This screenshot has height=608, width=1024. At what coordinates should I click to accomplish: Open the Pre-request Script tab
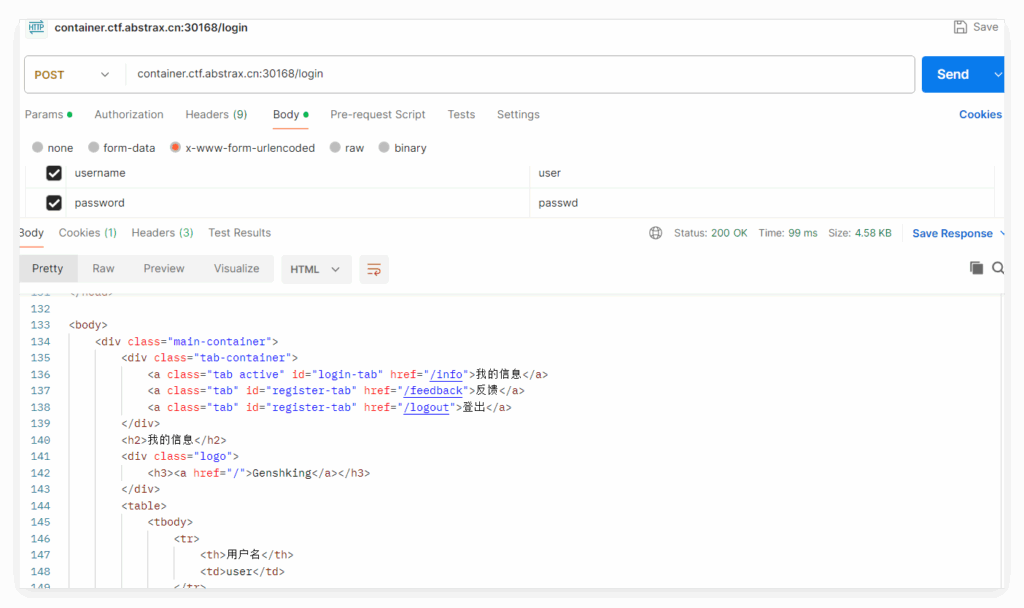(x=377, y=115)
